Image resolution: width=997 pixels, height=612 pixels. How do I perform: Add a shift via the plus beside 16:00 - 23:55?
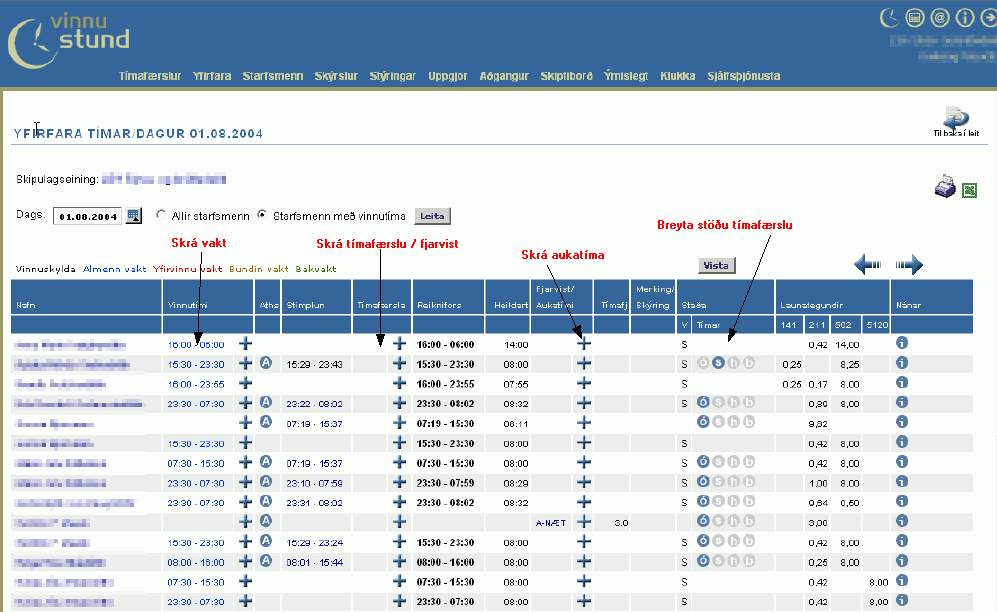coord(245,383)
